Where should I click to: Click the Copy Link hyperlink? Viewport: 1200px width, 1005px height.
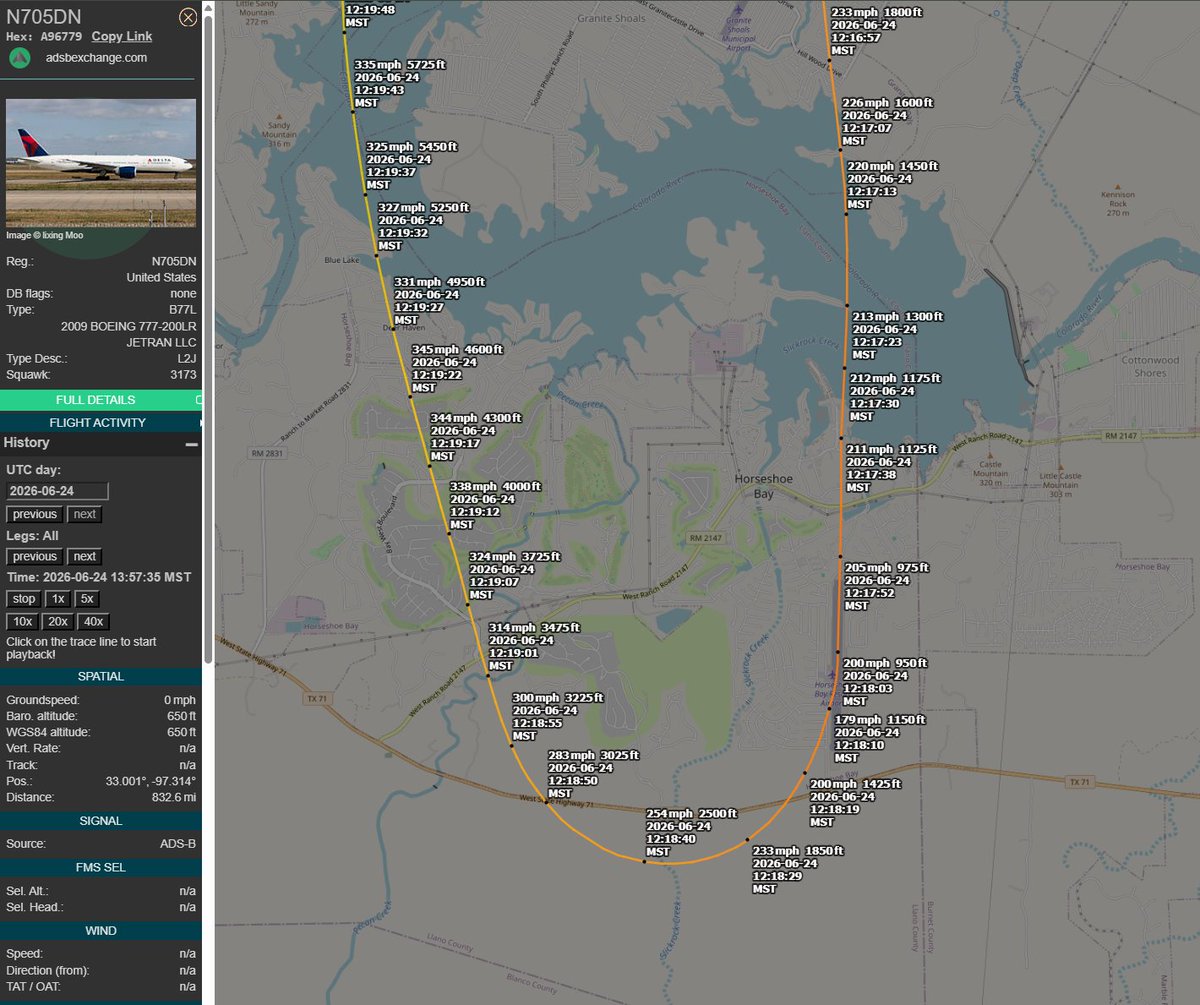(x=122, y=36)
